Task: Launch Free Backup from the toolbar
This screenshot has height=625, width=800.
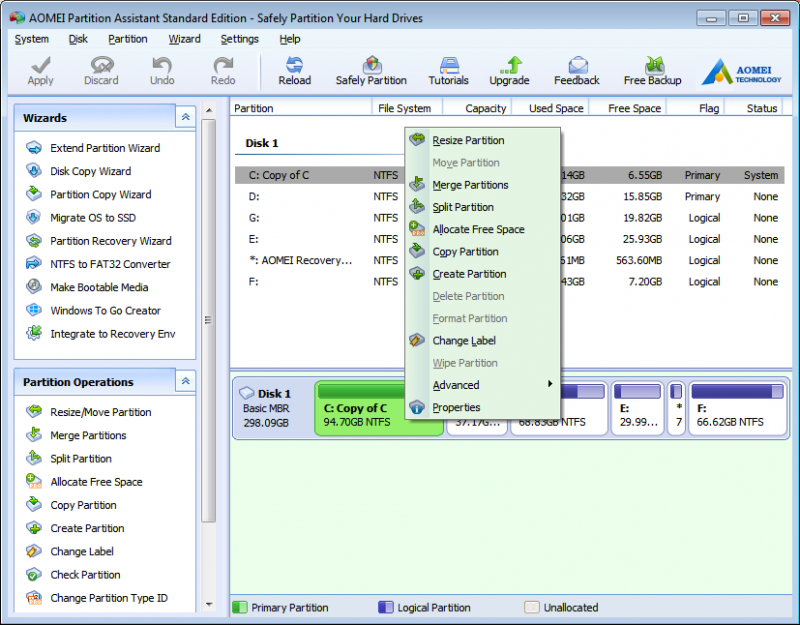Action: coord(652,70)
